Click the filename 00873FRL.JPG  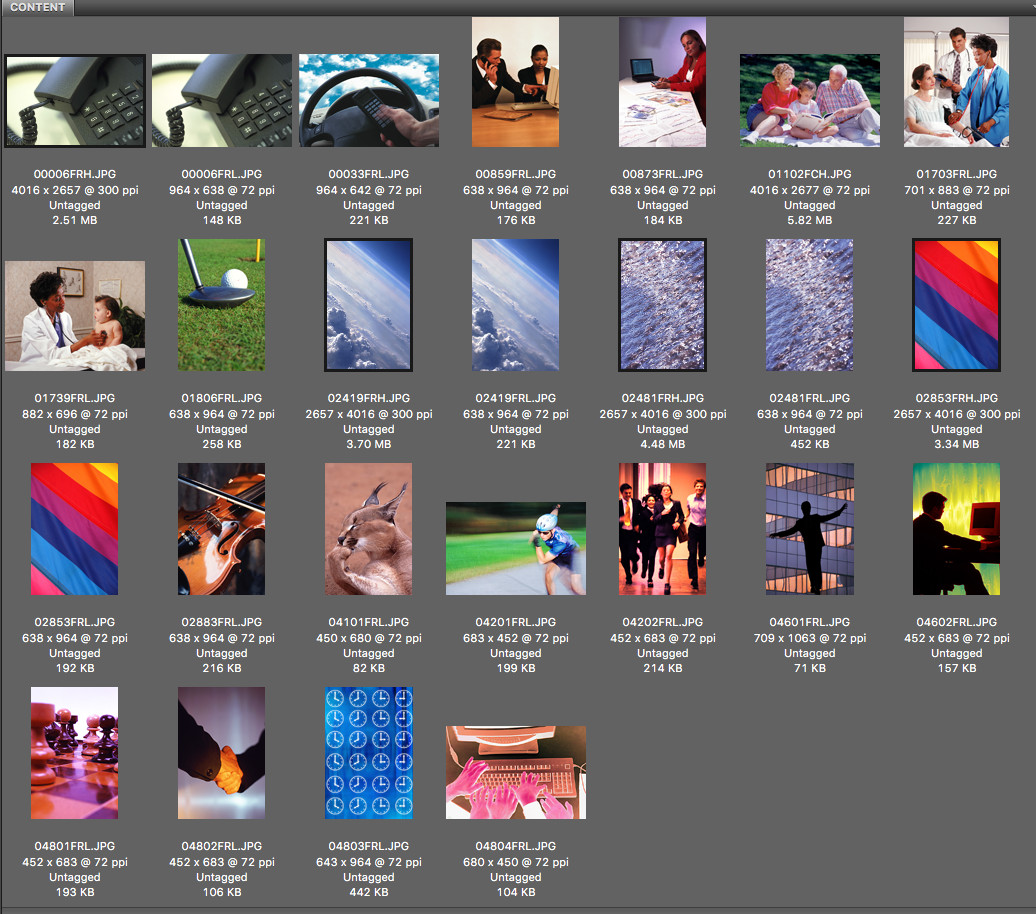point(662,174)
